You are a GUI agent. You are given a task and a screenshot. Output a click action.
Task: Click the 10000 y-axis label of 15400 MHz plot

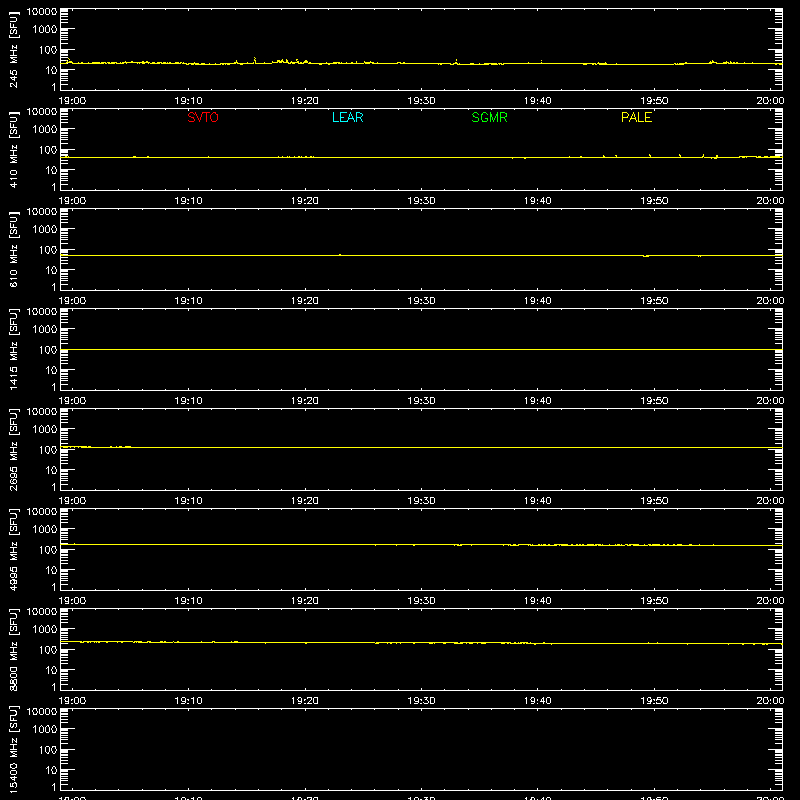[42, 712]
